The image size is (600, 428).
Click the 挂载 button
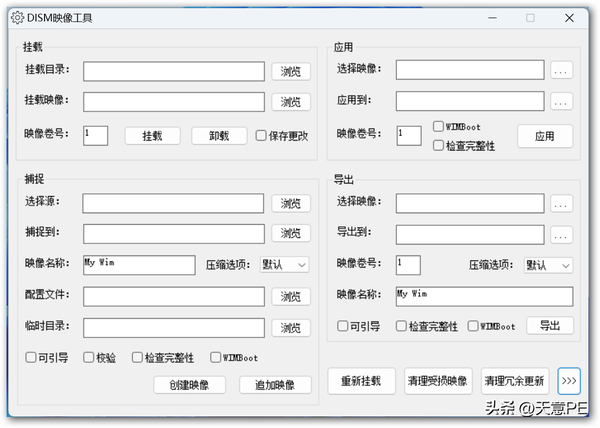(152, 136)
